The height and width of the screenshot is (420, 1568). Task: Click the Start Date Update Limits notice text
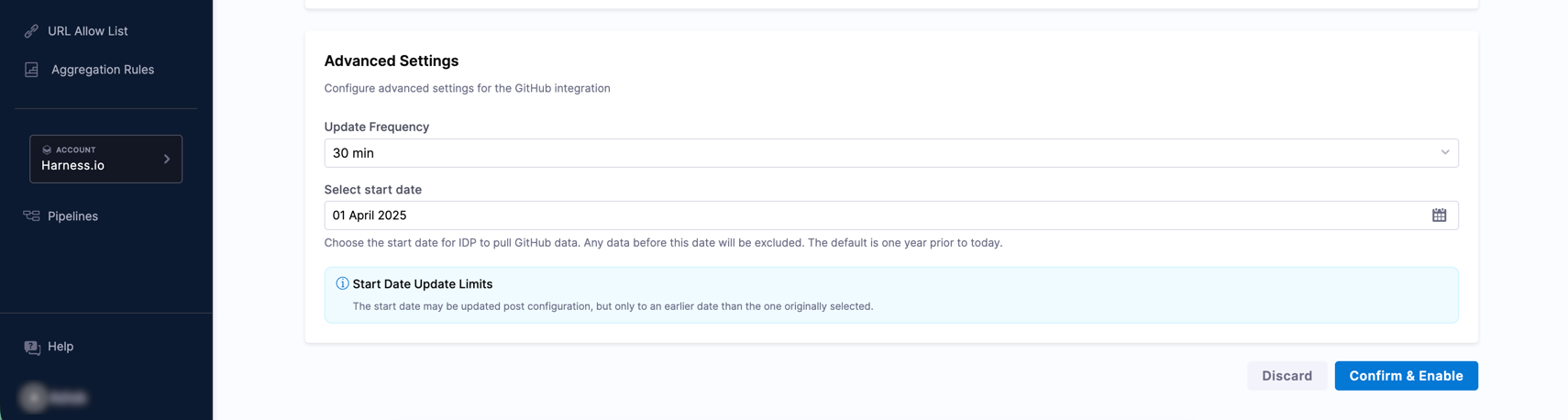click(612, 306)
